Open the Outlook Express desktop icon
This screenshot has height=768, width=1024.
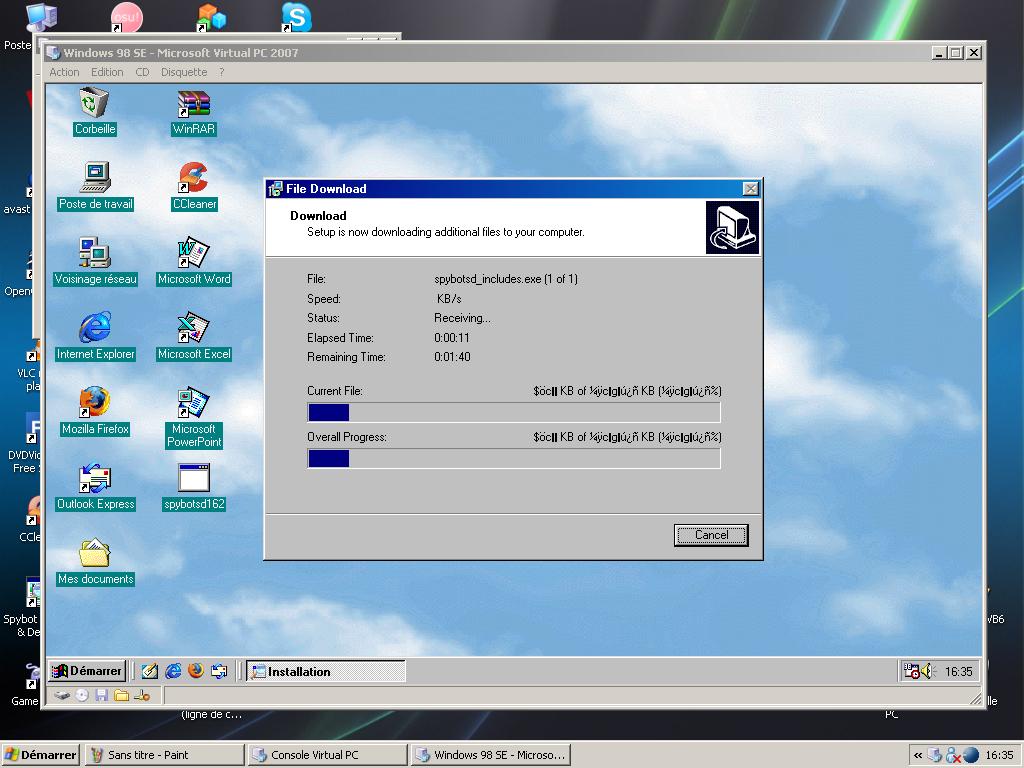pyautogui.click(x=94, y=478)
